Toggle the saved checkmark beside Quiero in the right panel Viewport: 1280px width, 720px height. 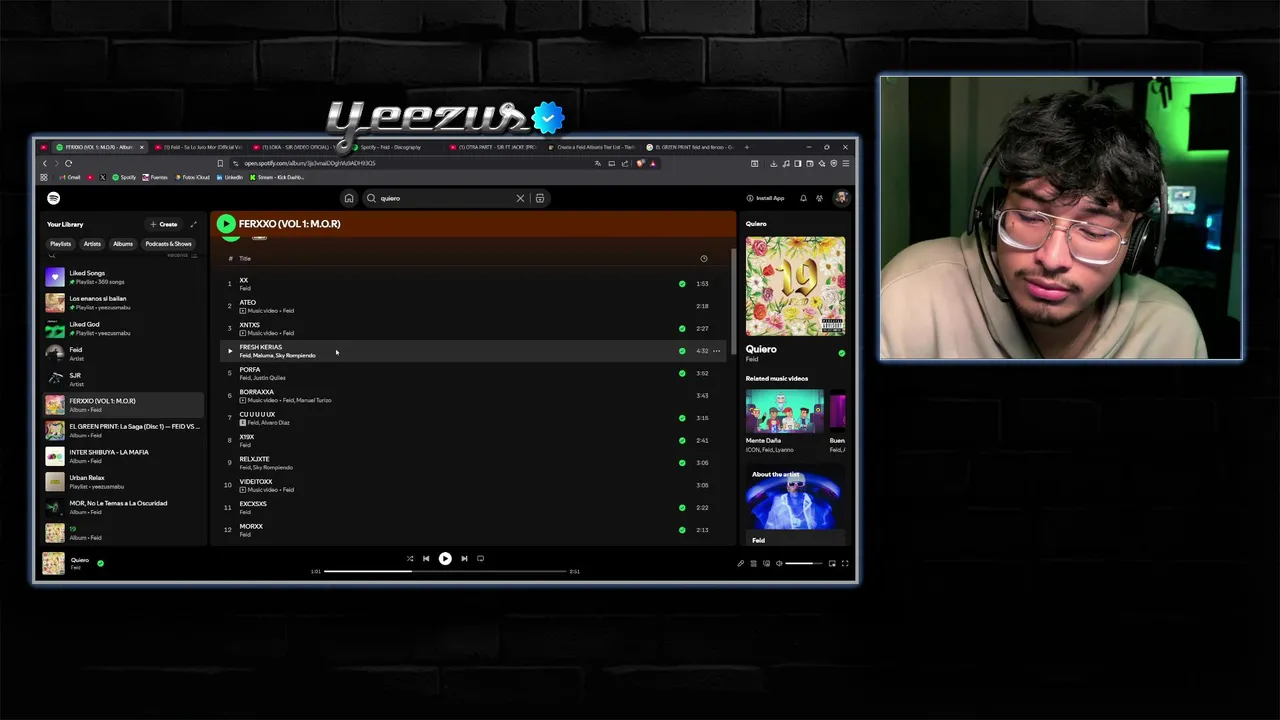pos(841,353)
